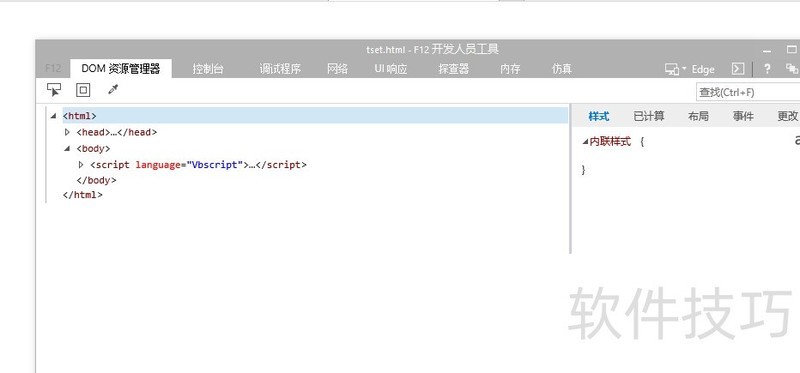Activate the select element tool icon
The width and height of the screenshot is (800, 373).
click(x=54, y=90)
